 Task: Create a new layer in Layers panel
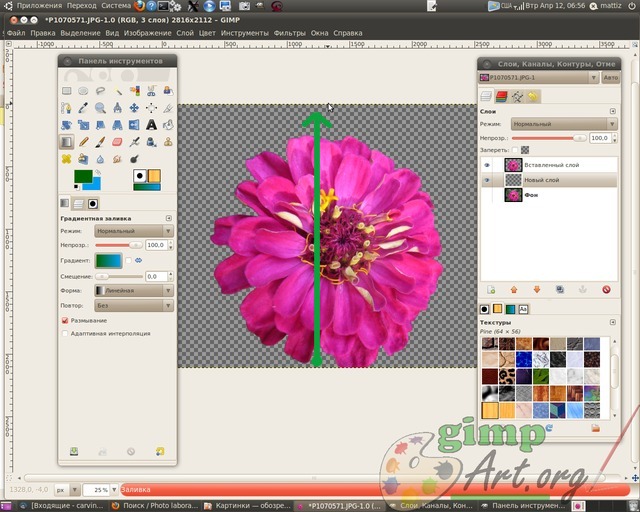491,290
